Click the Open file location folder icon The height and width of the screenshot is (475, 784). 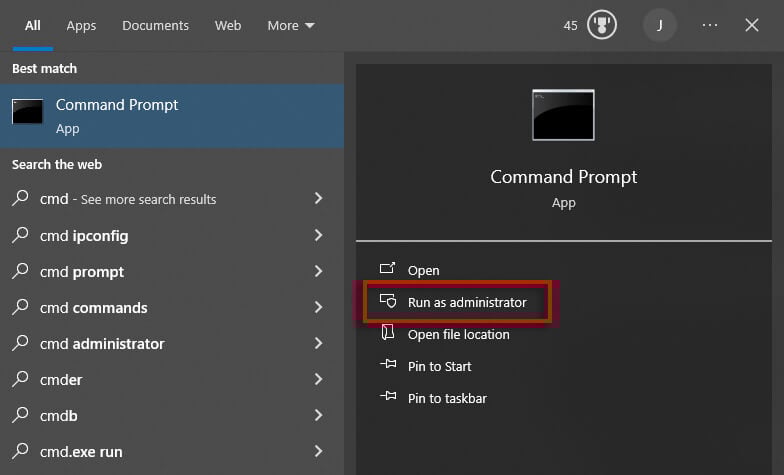pos(388,334)
